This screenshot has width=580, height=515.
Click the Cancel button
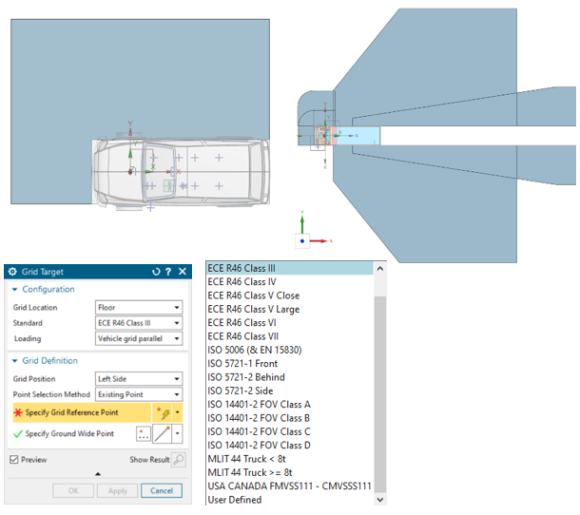coord(162,491)
